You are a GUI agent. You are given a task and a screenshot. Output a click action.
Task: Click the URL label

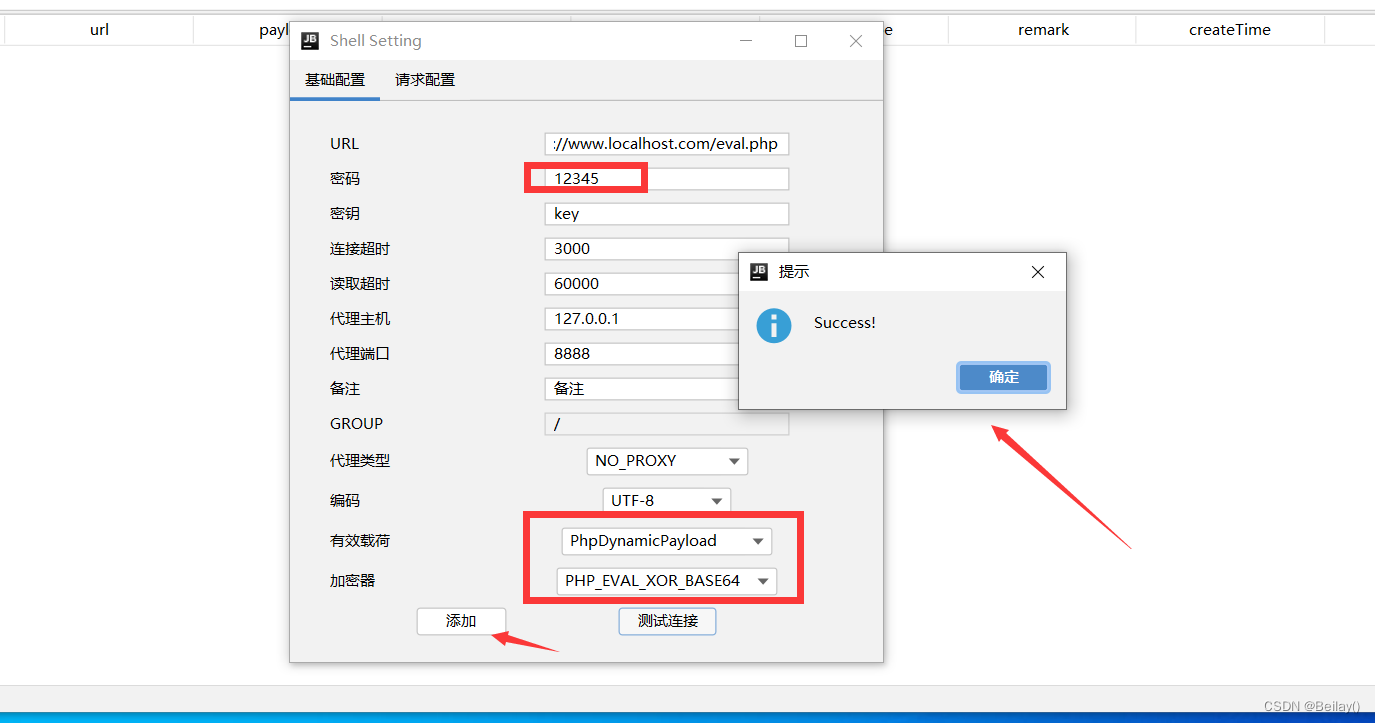344,144
